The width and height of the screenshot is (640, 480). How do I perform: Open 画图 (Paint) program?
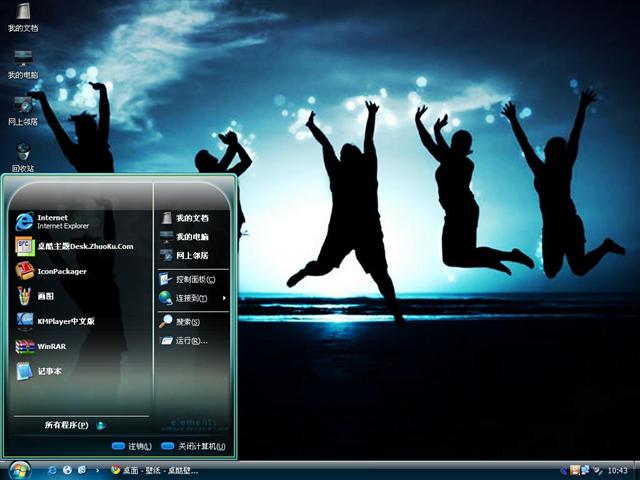click(45, 296)
